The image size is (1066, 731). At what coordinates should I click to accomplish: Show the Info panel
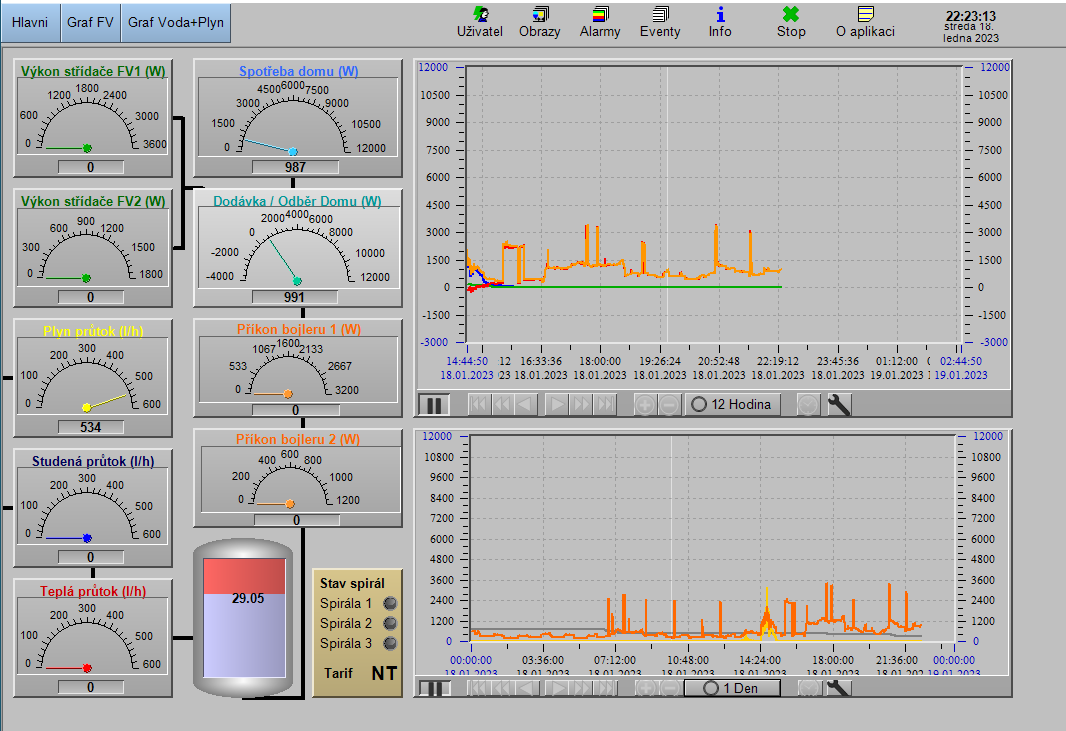click(x=720, y=21)
